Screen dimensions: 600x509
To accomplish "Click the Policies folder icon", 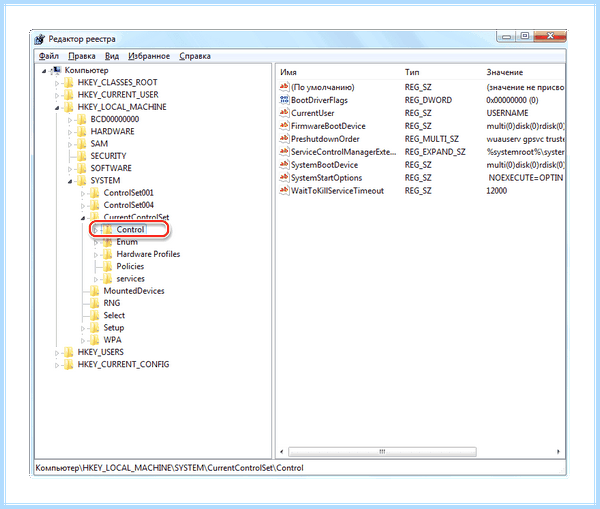I will coord(108,266).
